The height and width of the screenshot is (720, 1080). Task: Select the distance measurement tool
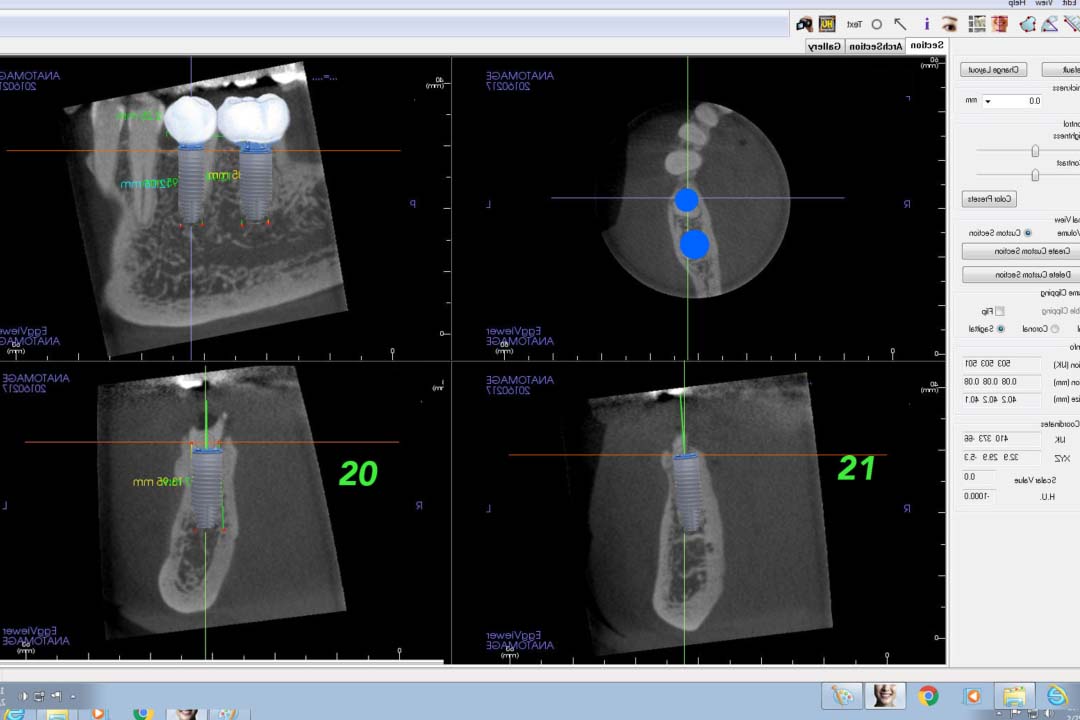pos(1071,25)
